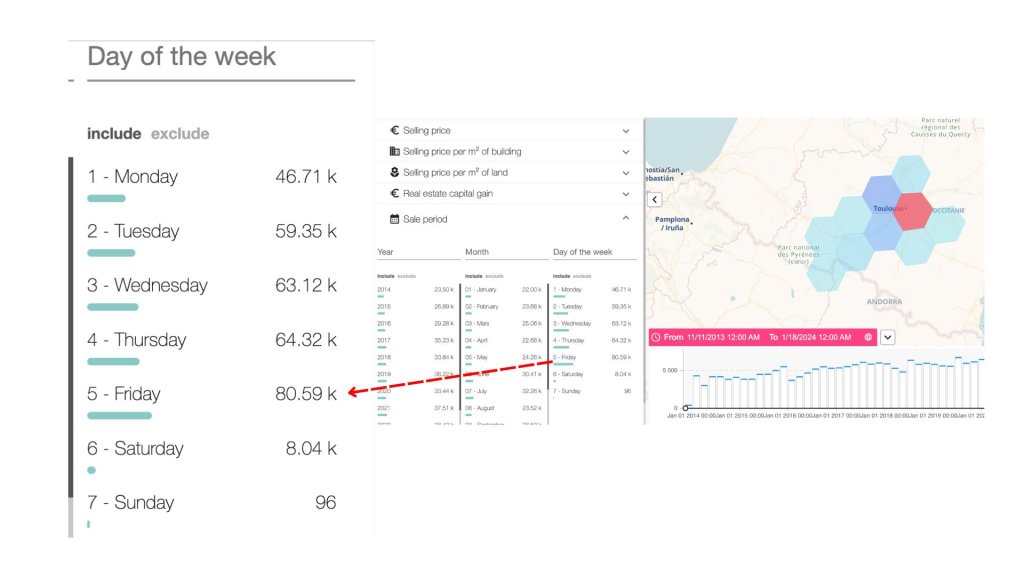Screen dimensions: 1024x576
Task: Select 5 - Friday in the enlarged day list
Action: 124,394
